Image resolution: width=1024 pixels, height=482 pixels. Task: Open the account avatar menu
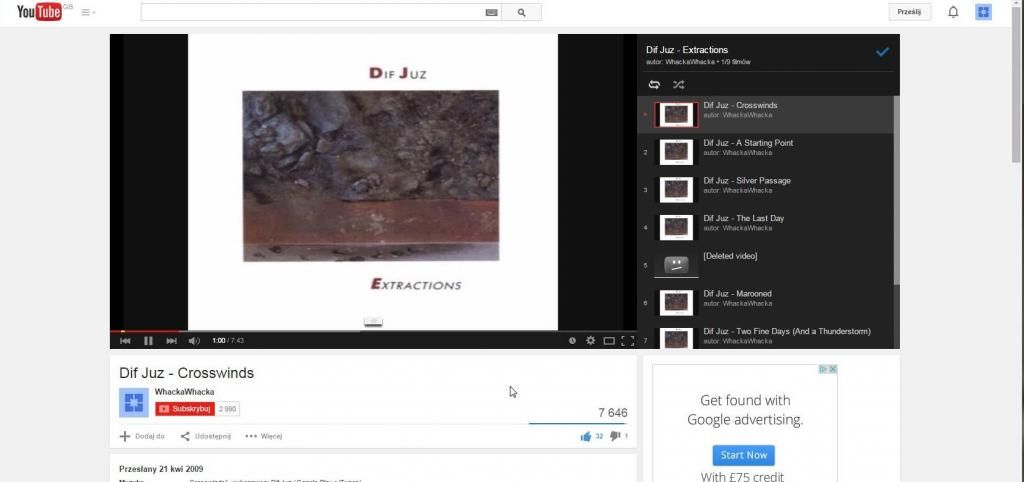pyautogui.click(x=984, y=12)
